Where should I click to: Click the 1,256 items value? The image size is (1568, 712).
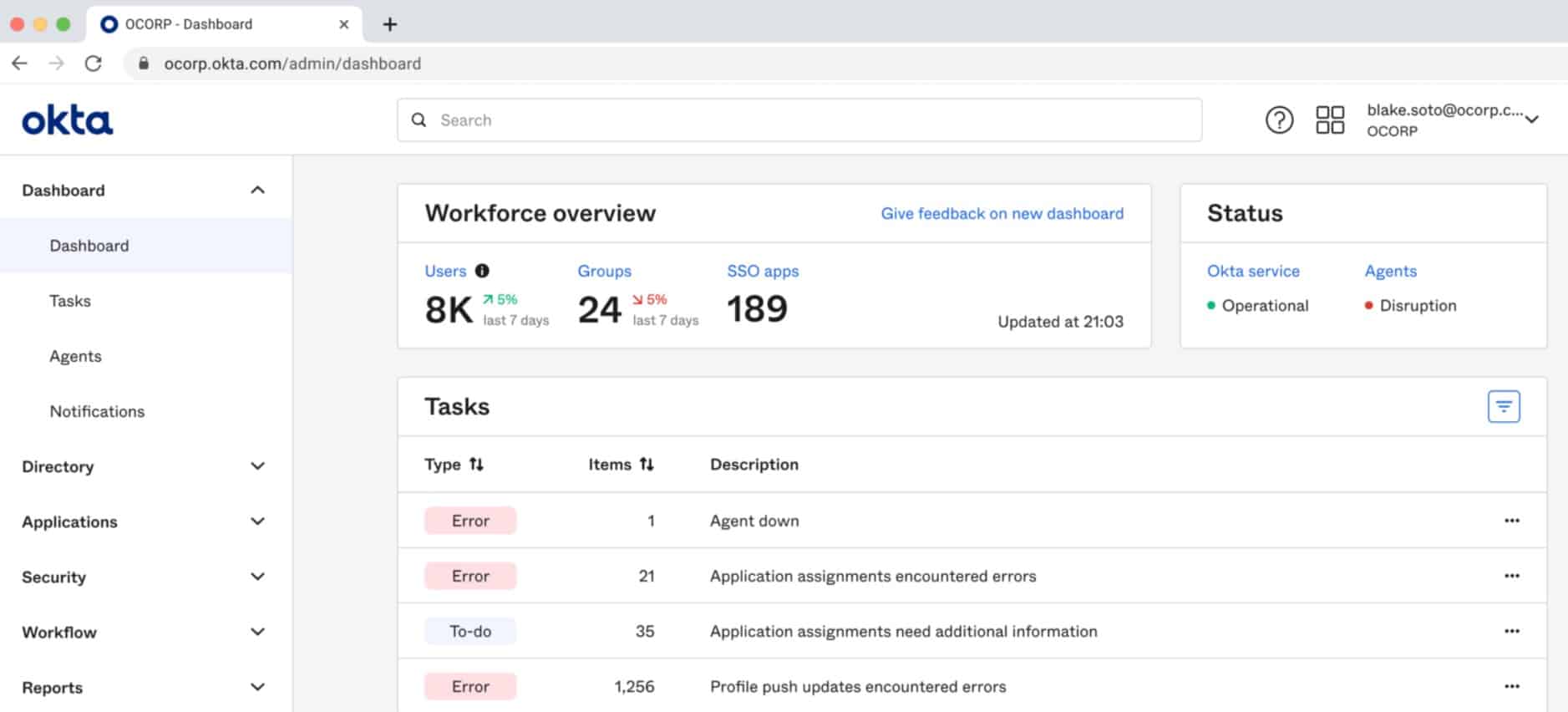(x=634, y=686)
